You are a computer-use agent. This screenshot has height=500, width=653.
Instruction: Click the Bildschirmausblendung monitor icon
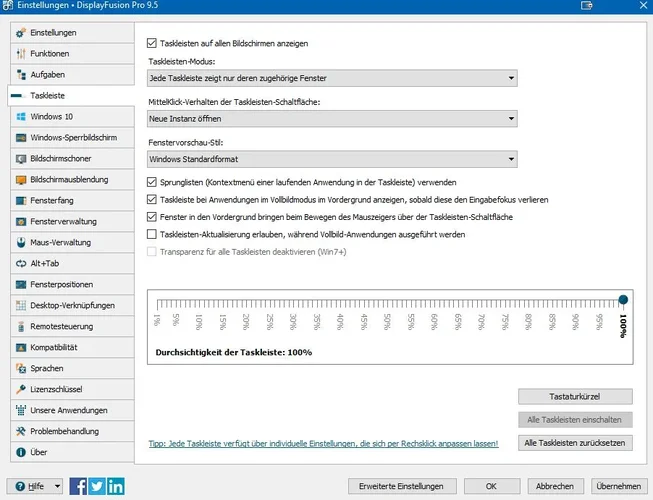(x=21, y=180)
